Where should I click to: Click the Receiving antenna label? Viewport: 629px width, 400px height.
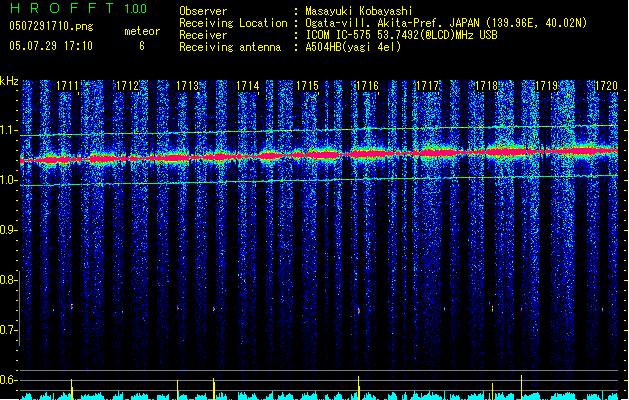coord(230,47)
